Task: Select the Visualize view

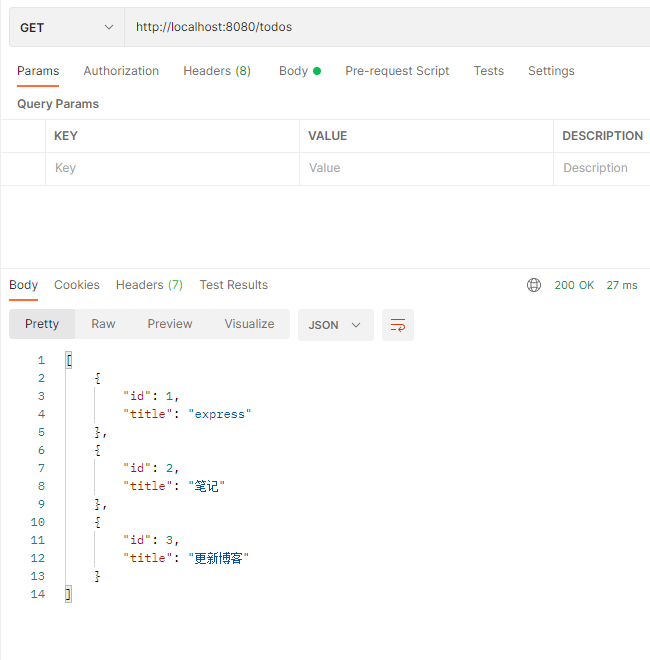Action: (249, 324)
